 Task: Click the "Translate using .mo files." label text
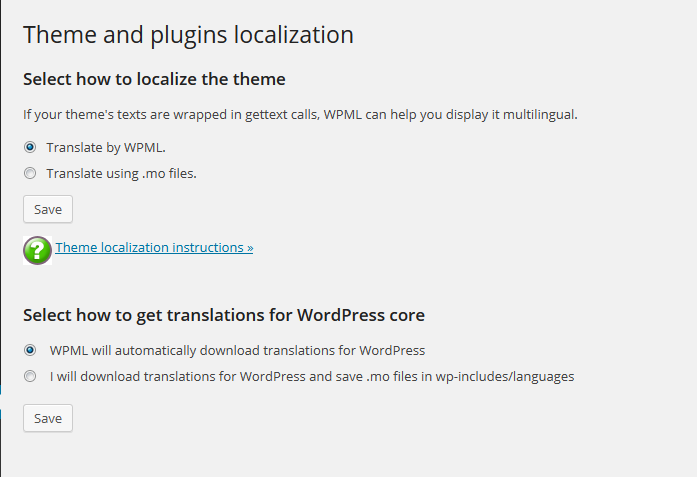pyautogui.click(x=121, y=173)
